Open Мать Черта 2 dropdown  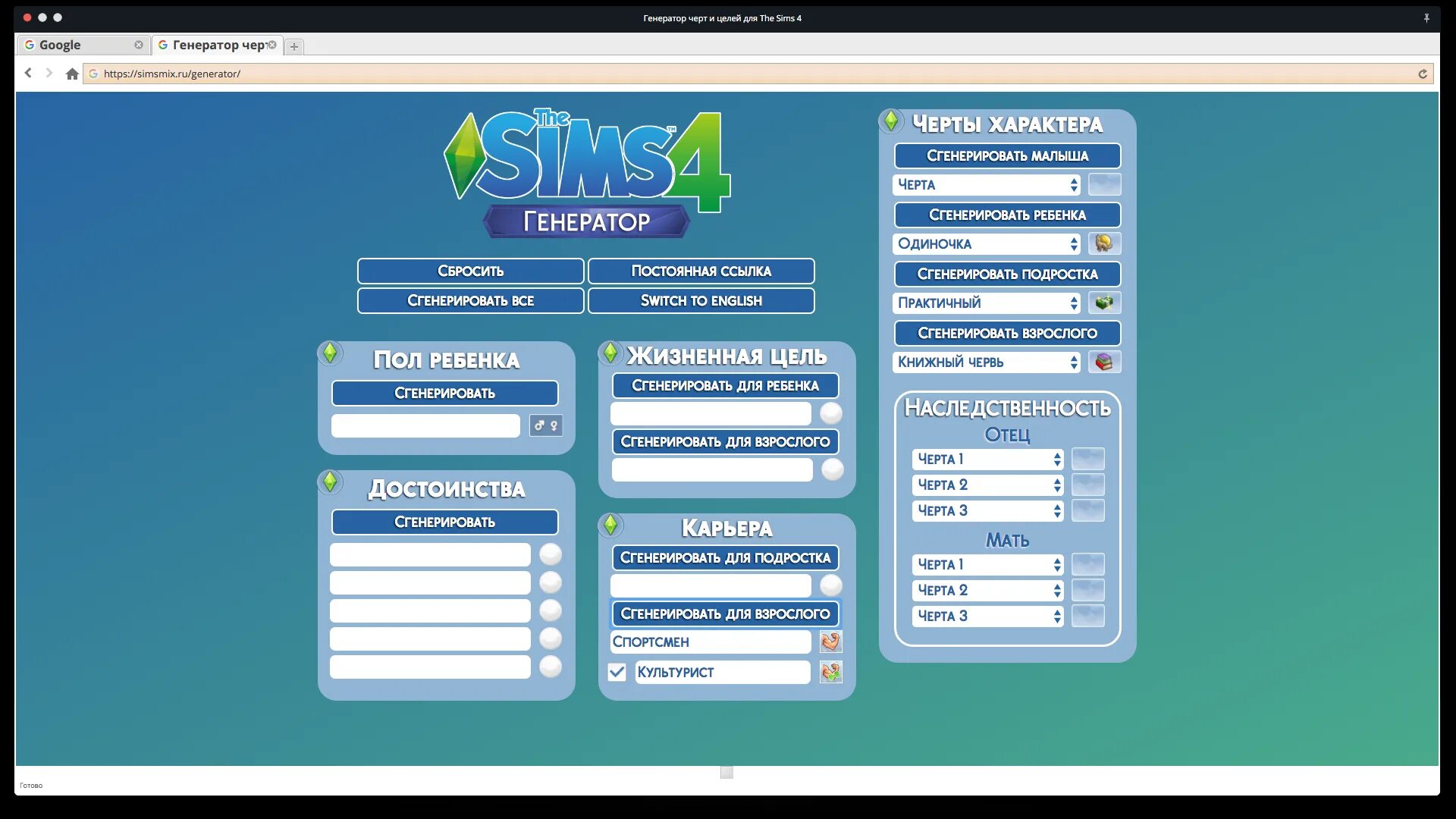tap(987, 590)
